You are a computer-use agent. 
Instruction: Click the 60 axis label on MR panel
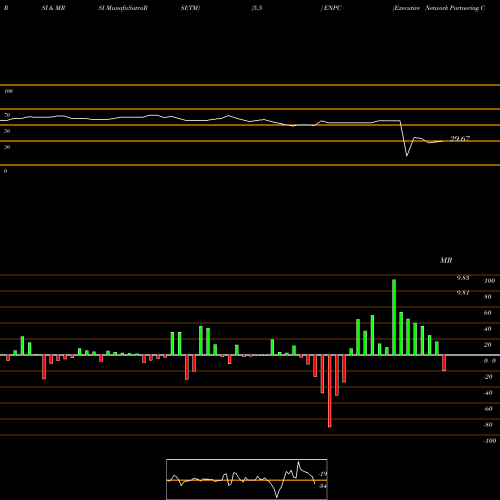[488, 313]
